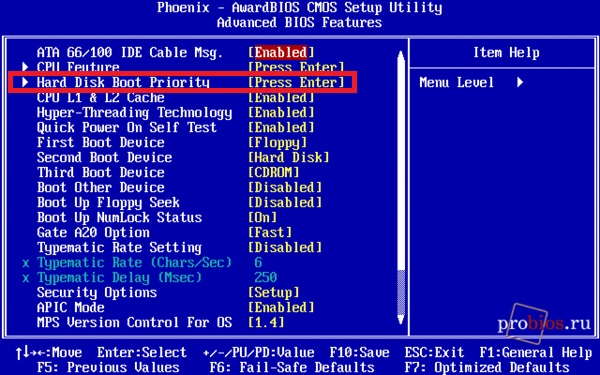Click the arrow next to CPU Feature
600x375 pixels.
[25, 67]
